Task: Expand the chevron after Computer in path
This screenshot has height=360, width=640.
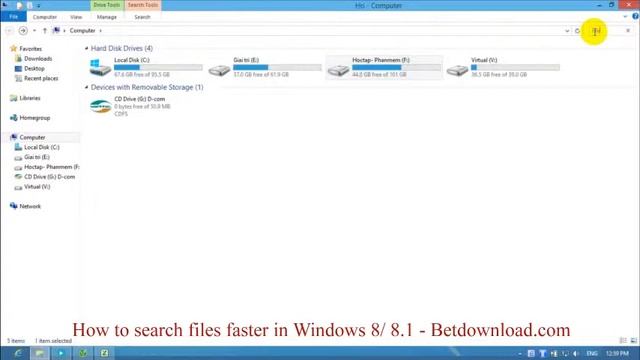Action: pyautogui.click(x=100, y=31)
